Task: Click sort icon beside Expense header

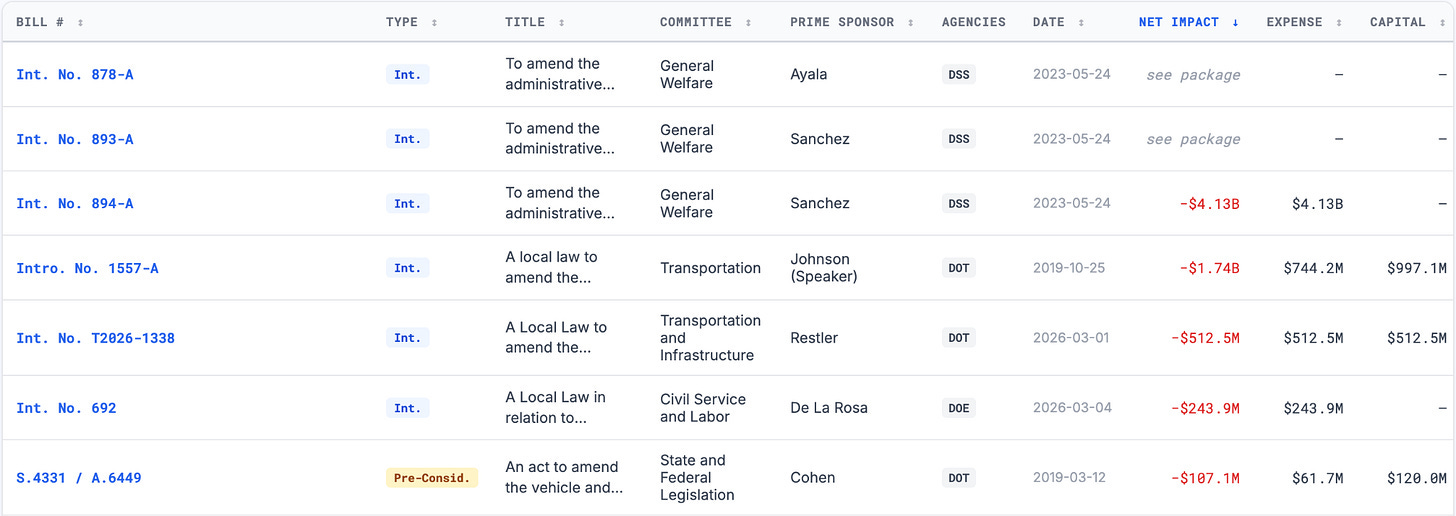Action: tap(1338, 22)
